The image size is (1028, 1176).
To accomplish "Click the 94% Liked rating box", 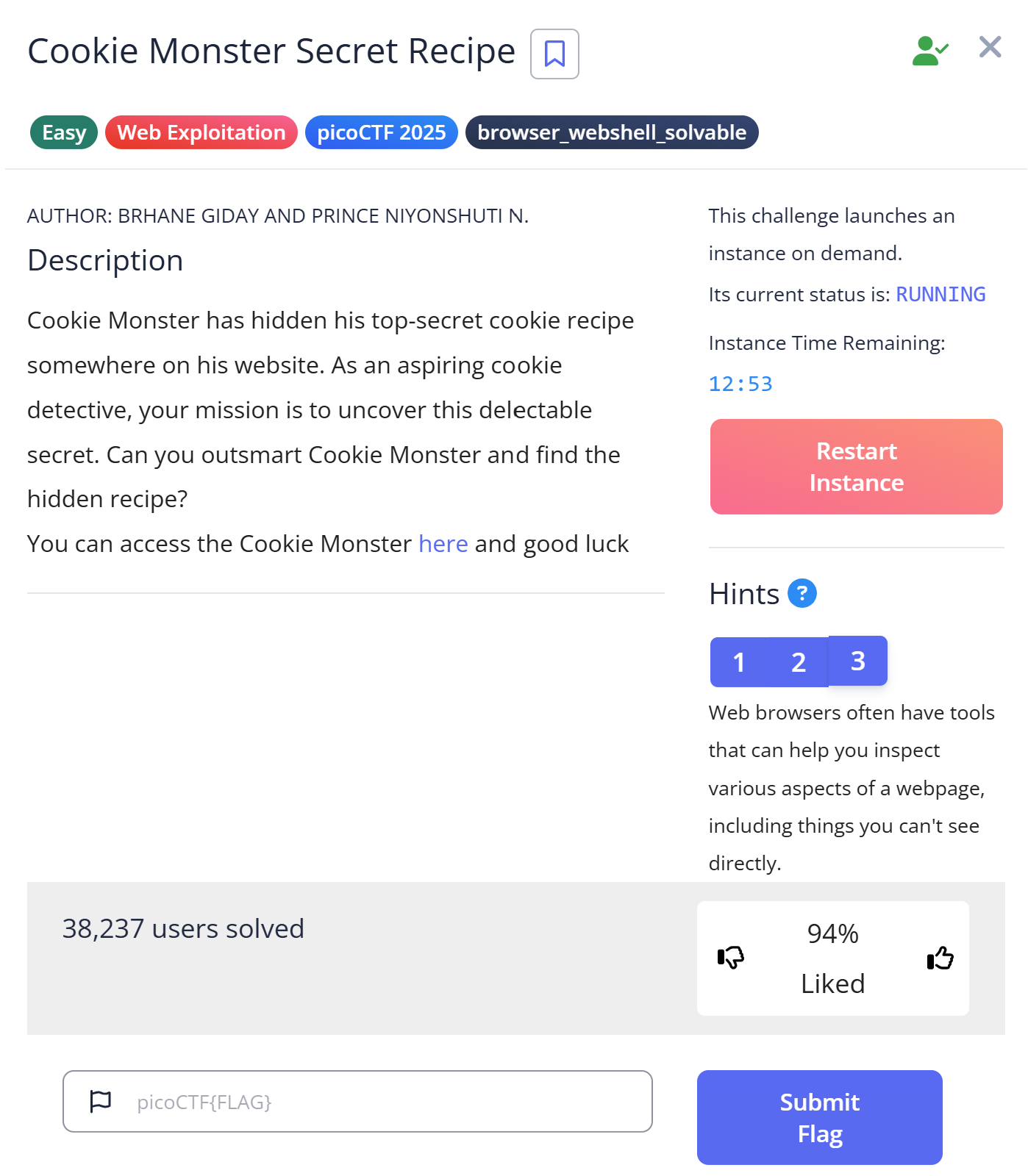I will click(833, 958).
